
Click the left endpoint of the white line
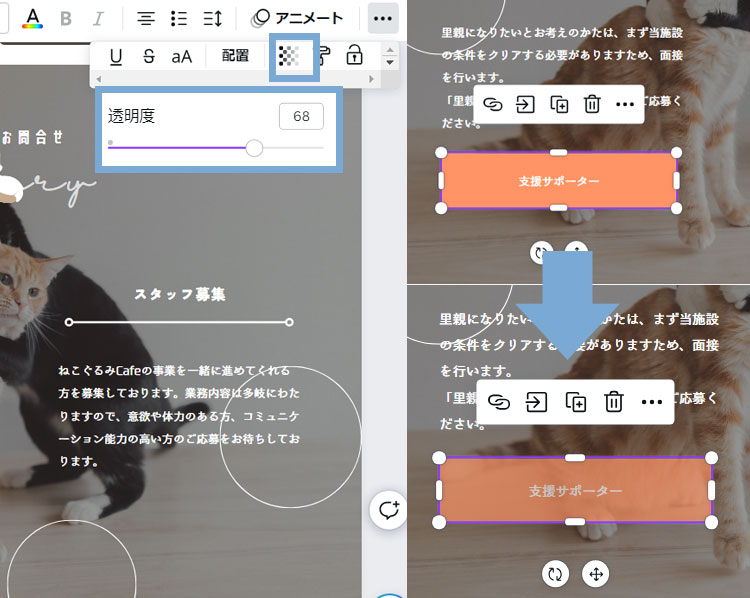(x=69, y=322)
